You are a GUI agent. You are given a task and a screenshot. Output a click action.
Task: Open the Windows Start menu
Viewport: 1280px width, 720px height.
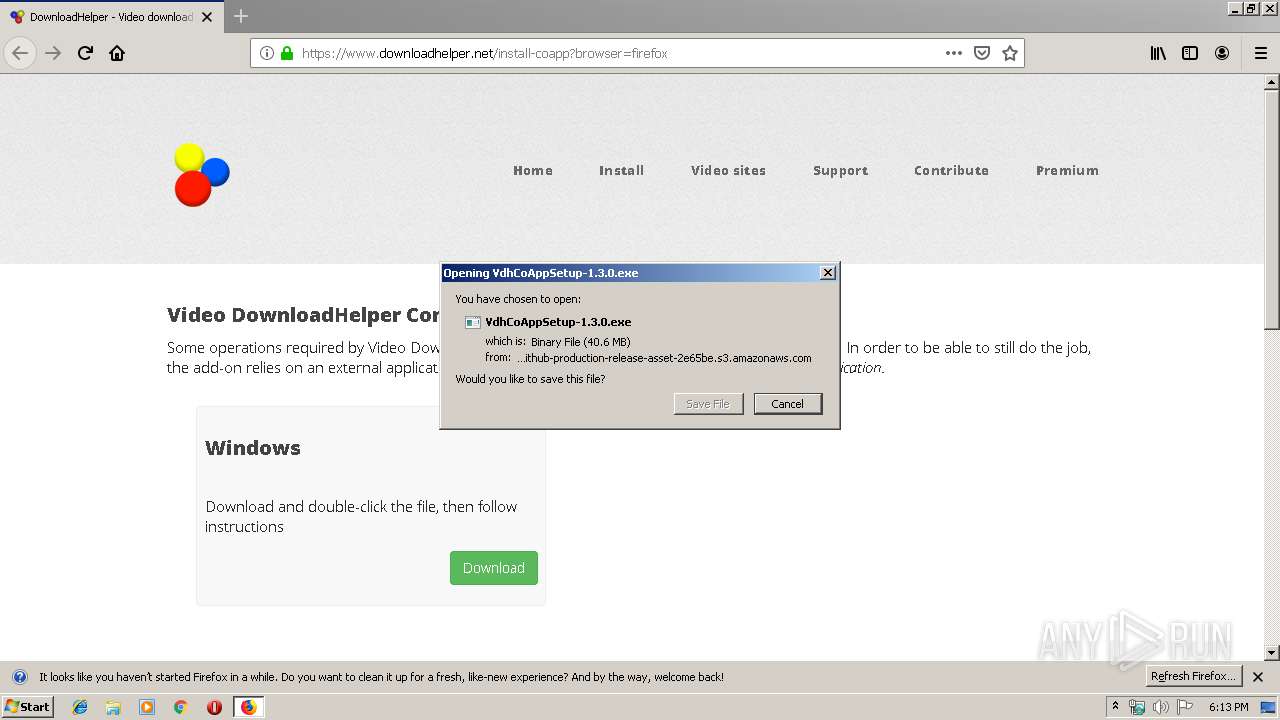[27, 707]
